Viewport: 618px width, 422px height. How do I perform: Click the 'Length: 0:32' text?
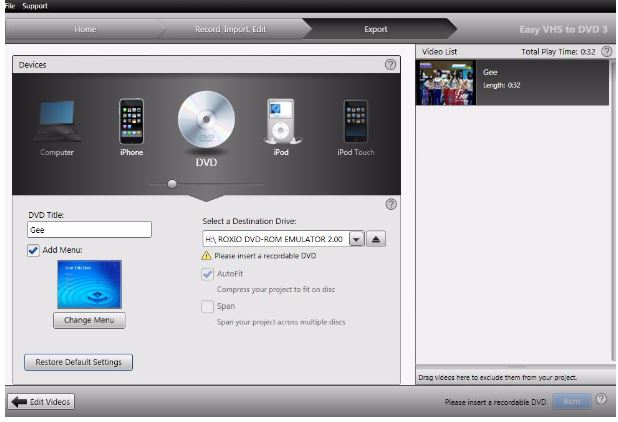pyautogui.click(x=502, y=85)
